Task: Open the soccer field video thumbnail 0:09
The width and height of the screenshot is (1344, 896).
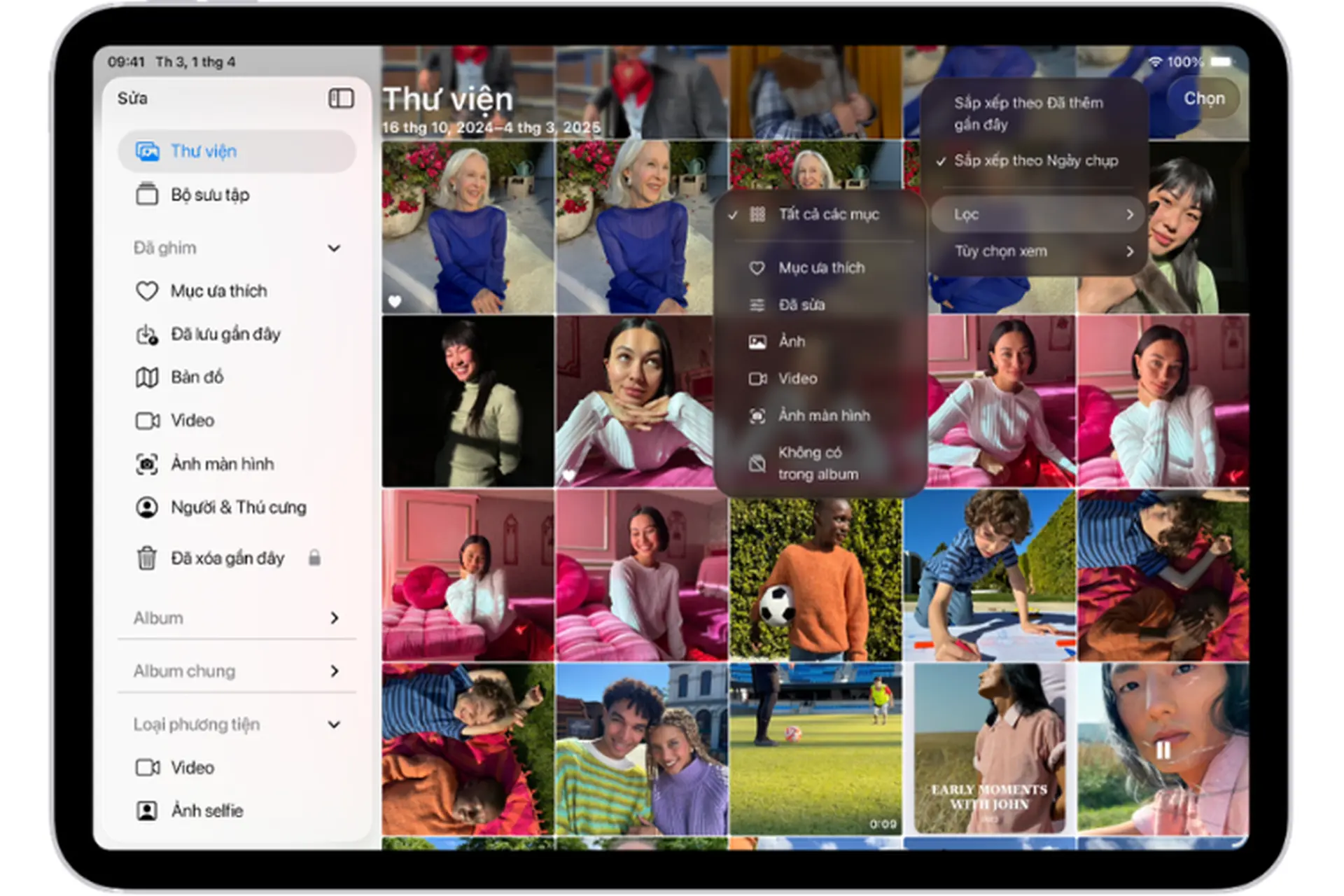Action: click(815, 749)
